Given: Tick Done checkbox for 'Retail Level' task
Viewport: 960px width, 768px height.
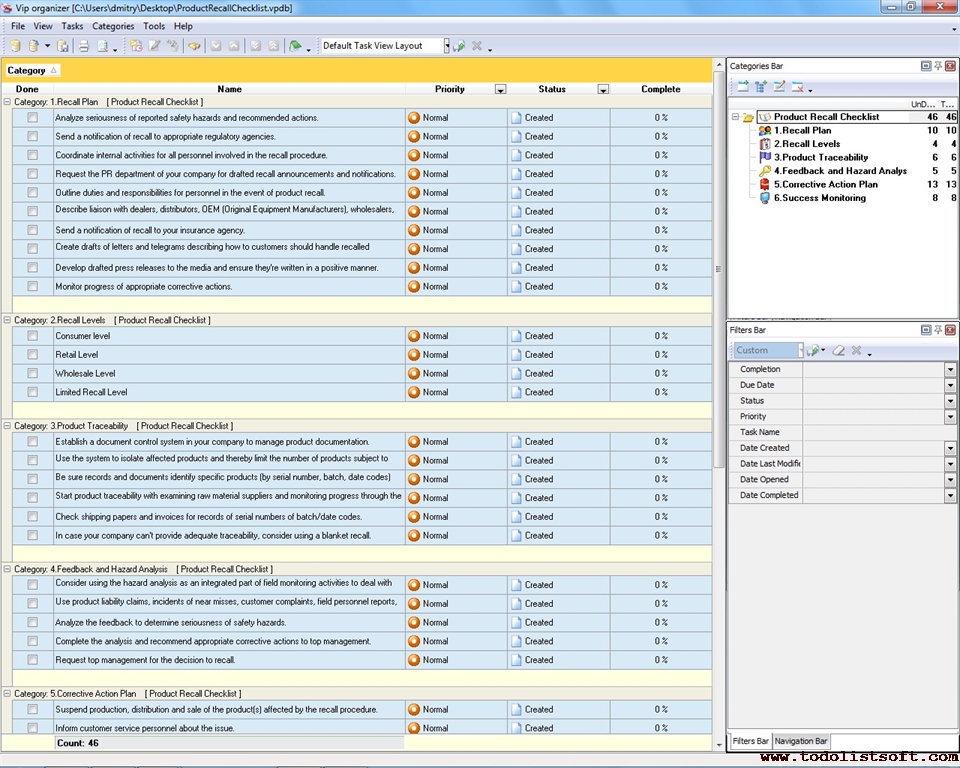Looking at the screenshot, I should coord(32,355).
